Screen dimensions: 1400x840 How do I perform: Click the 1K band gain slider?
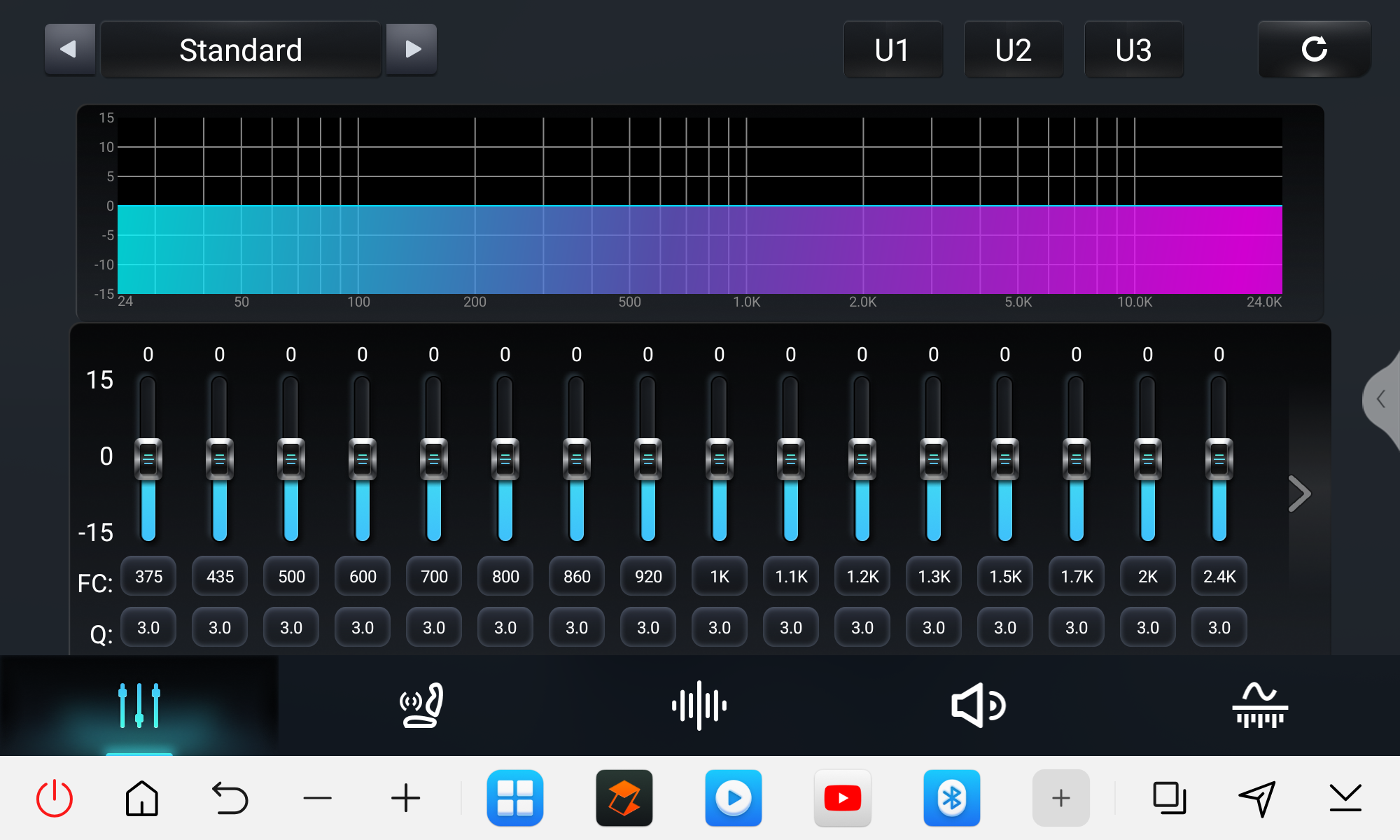(719, 459)
